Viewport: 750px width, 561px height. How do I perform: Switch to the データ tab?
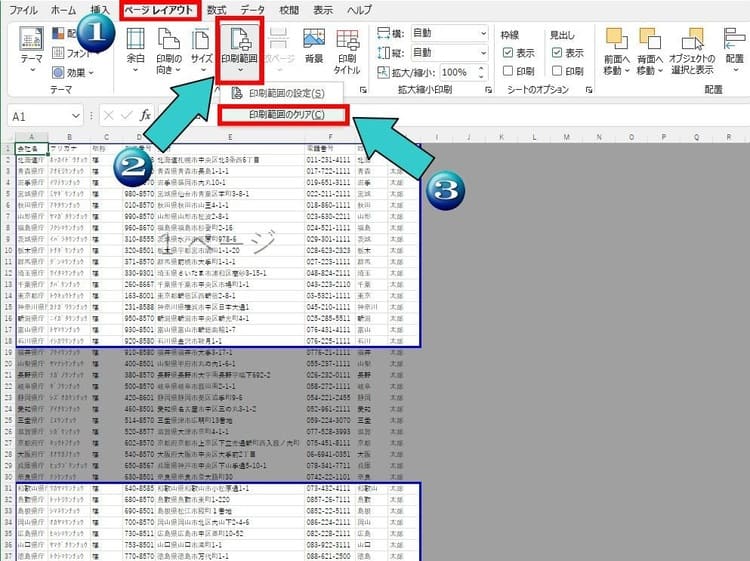[x=253, y=10]
